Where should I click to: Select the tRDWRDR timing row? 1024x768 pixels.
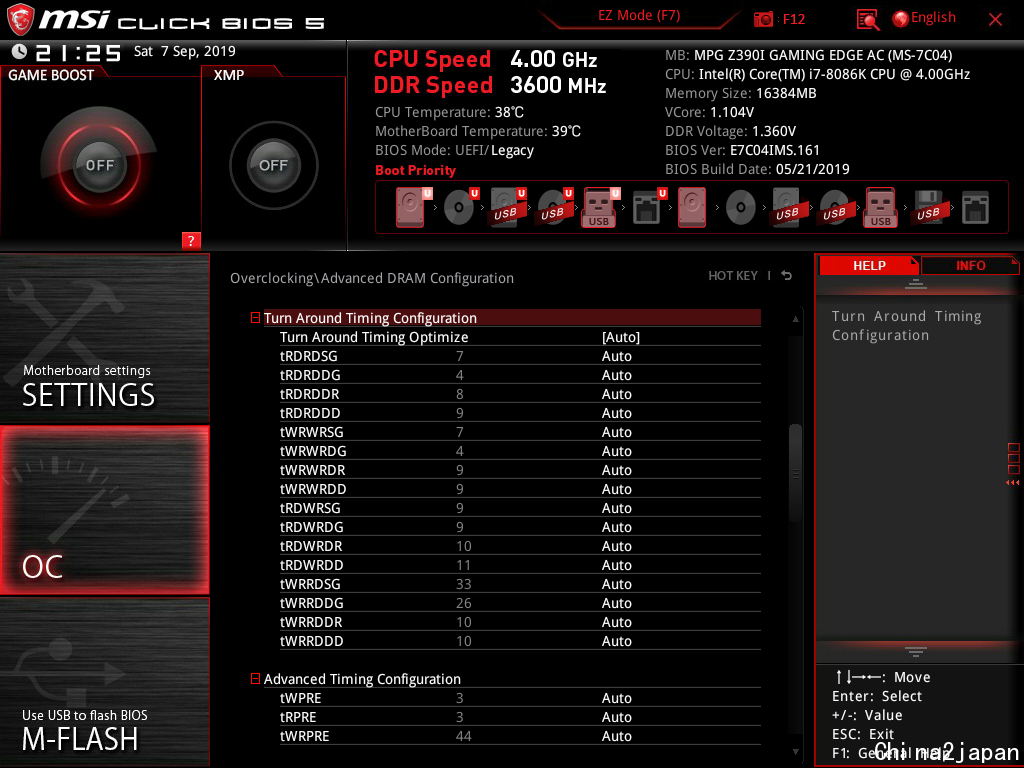[520, 545]
